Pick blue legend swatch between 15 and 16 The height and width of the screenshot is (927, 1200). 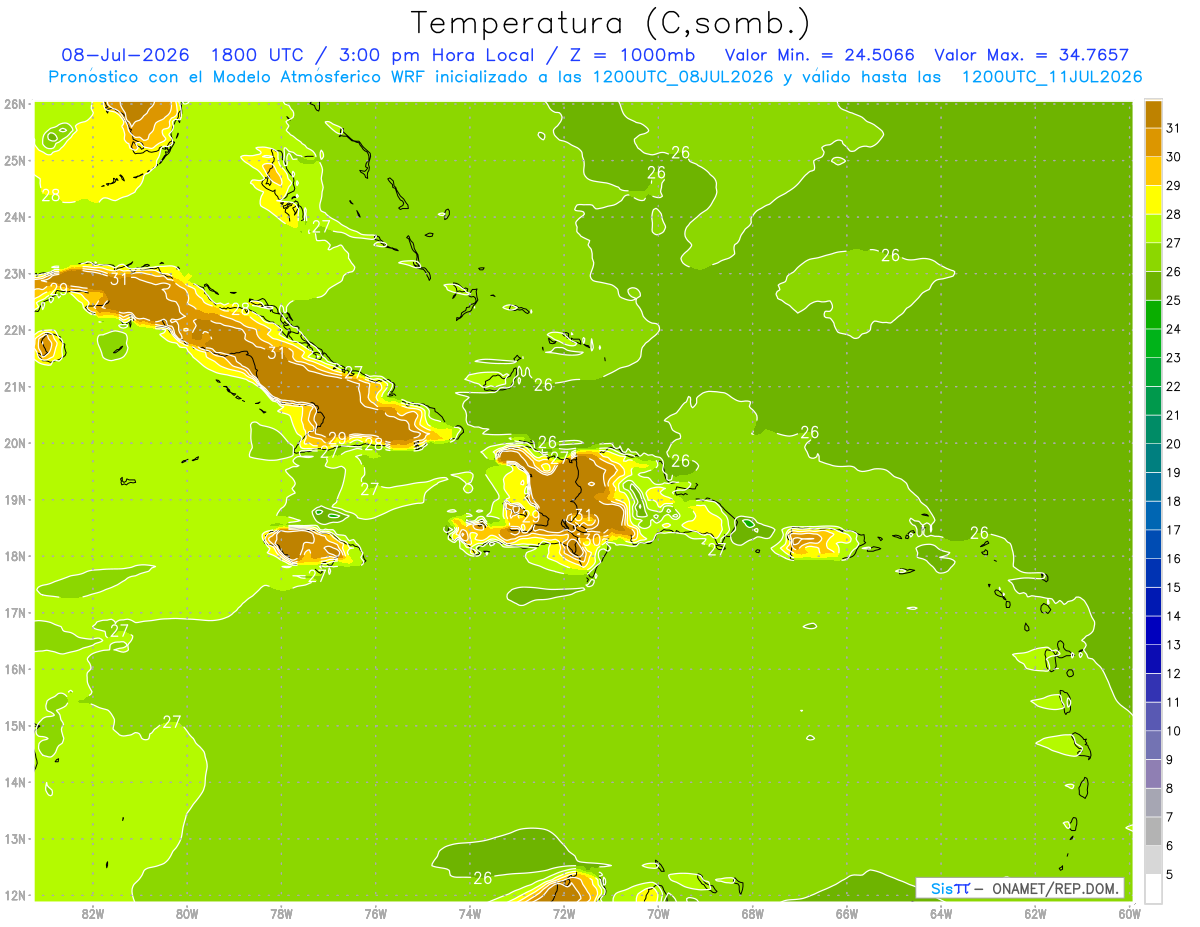tap(1153, 573)
